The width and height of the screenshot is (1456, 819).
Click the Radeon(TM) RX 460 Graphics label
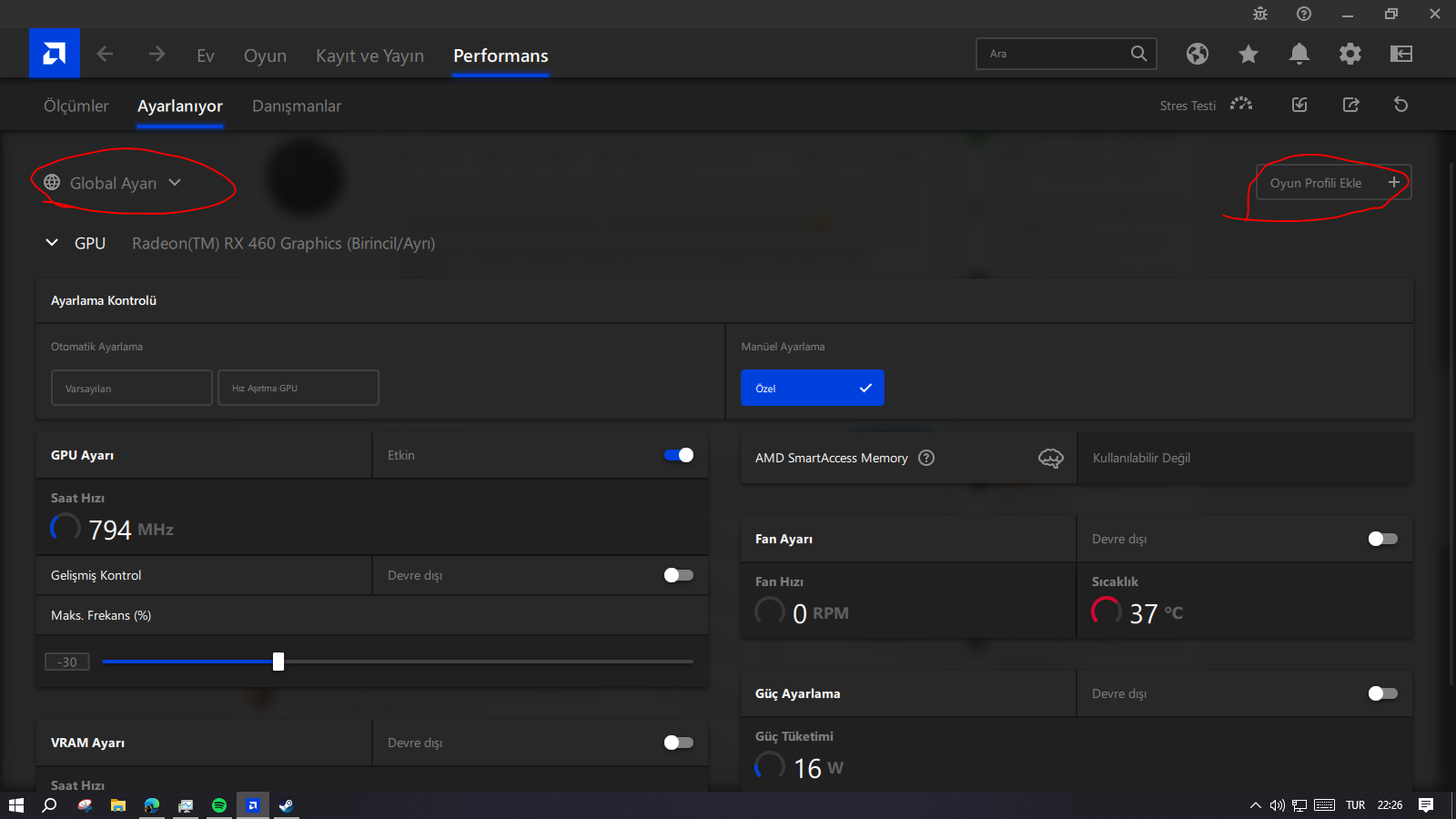(283, 243)
